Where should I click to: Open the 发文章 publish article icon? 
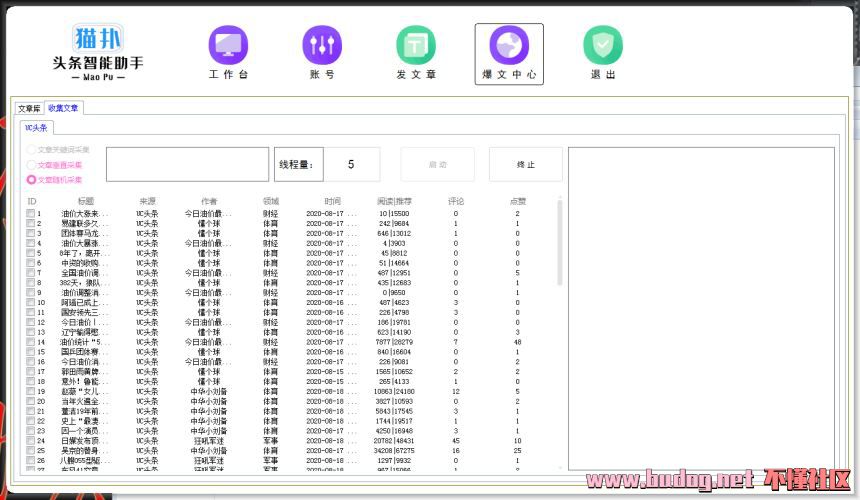(x=416, y=46)
